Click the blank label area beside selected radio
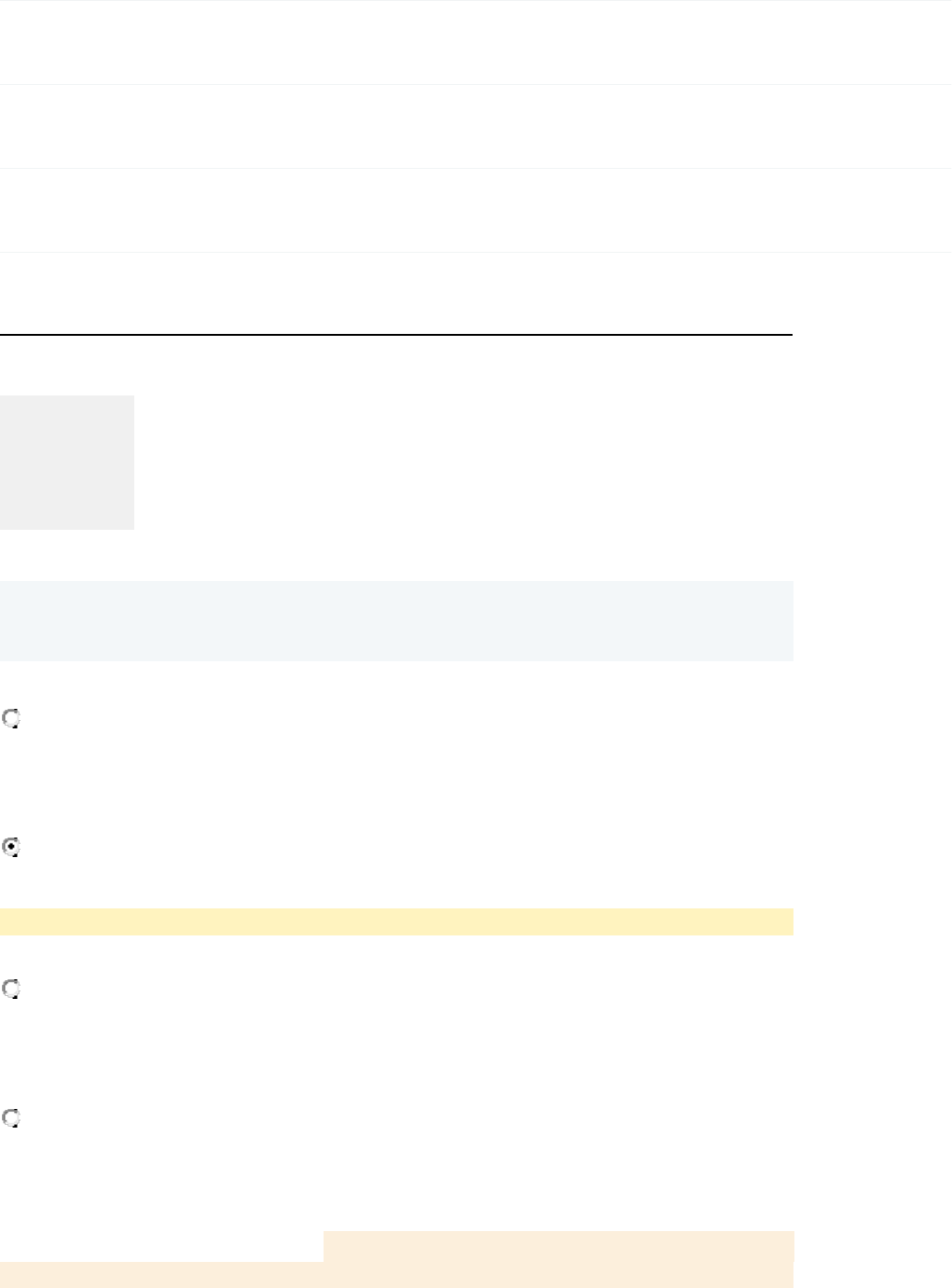 pos(280,848)
